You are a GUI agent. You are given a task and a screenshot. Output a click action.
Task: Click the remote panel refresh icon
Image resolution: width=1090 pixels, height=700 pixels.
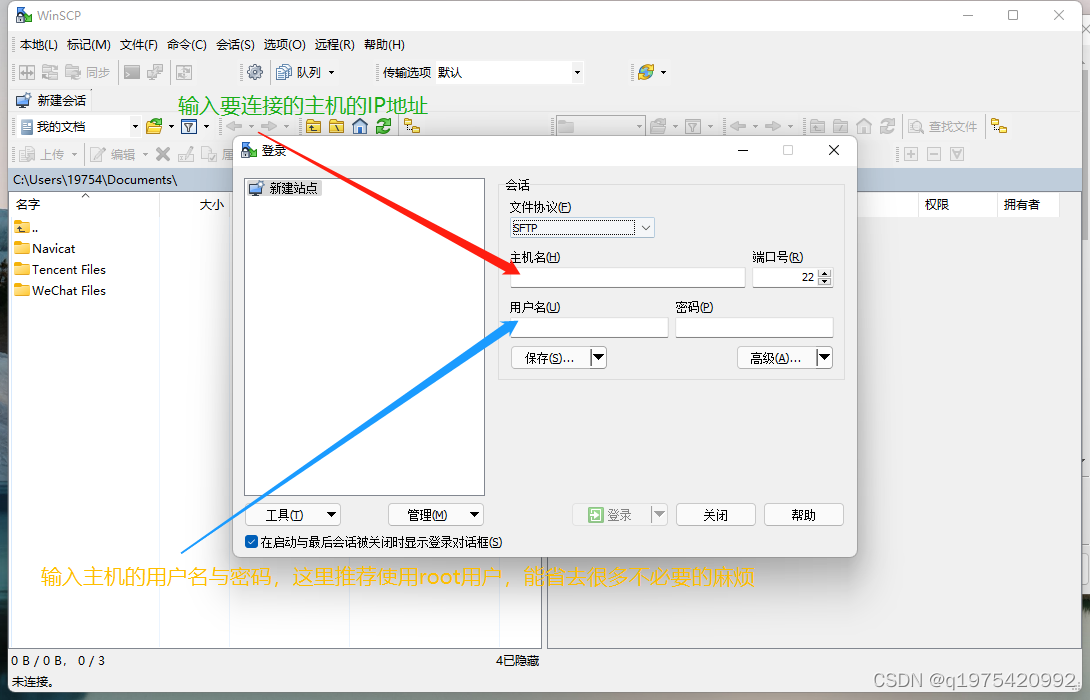pos(887,127)
